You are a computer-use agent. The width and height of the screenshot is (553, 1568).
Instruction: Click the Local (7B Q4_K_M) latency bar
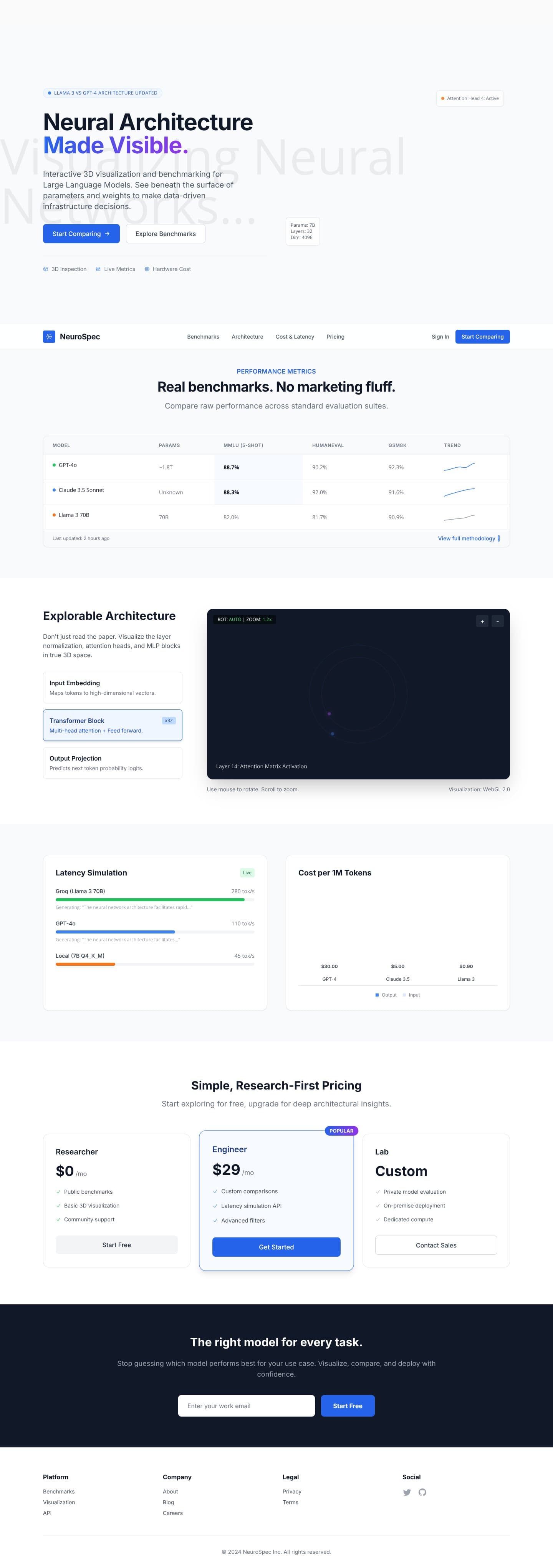[x=155, y=964]
